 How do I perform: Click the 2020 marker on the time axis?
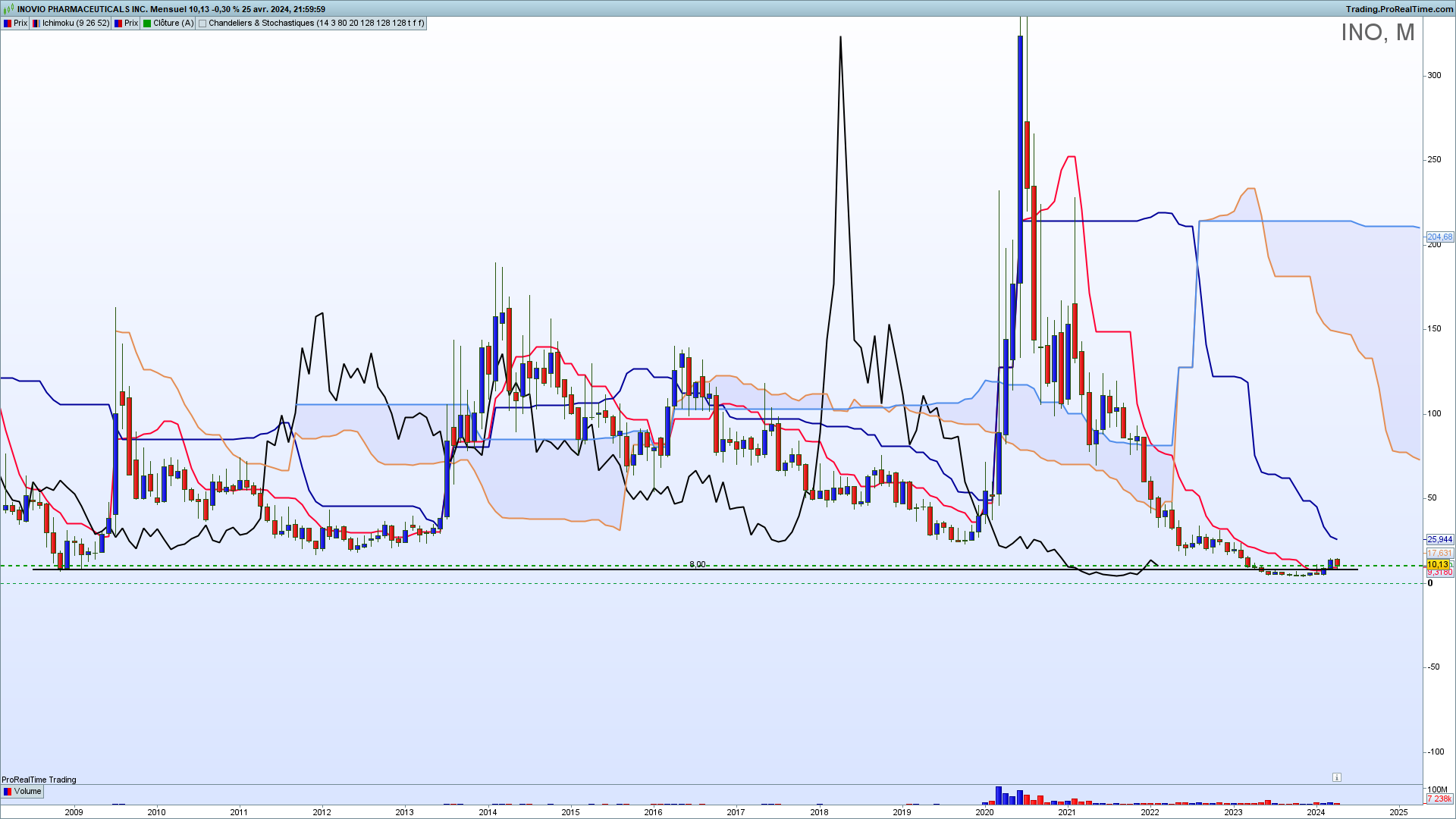click(984, 812)
